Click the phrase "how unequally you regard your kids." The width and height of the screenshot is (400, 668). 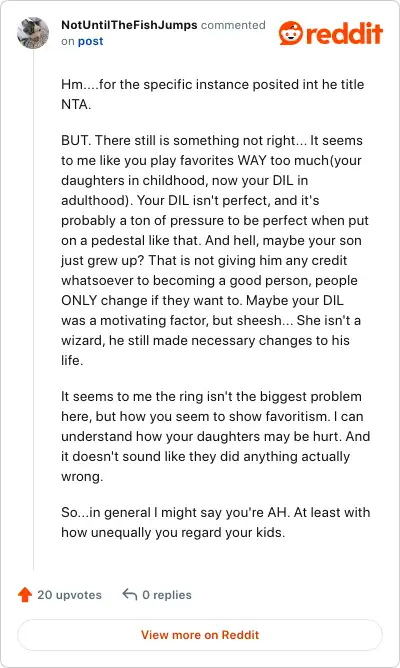click(x=173, y=533)
